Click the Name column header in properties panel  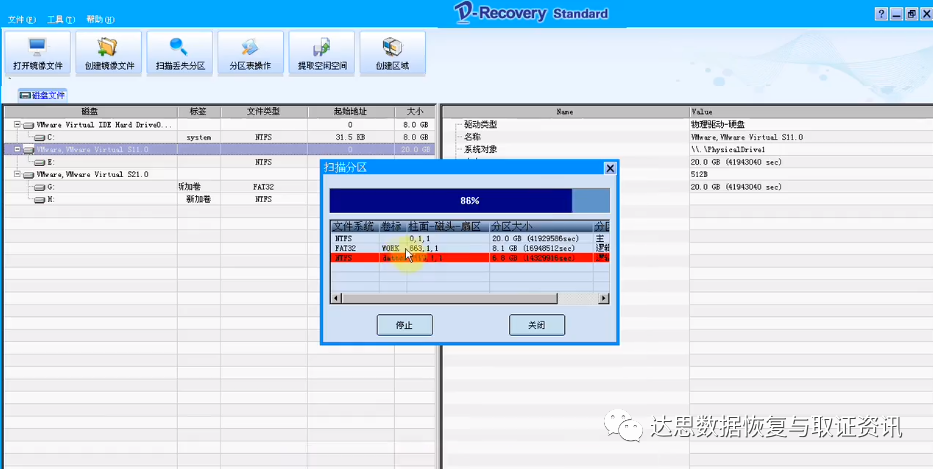tap(565, 112)
